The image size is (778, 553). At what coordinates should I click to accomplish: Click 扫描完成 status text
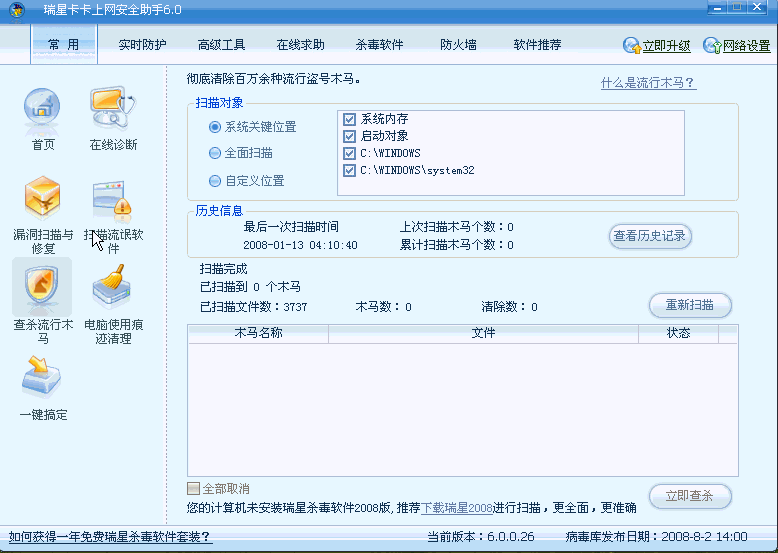pyautogui.click(x=223, y=269)
